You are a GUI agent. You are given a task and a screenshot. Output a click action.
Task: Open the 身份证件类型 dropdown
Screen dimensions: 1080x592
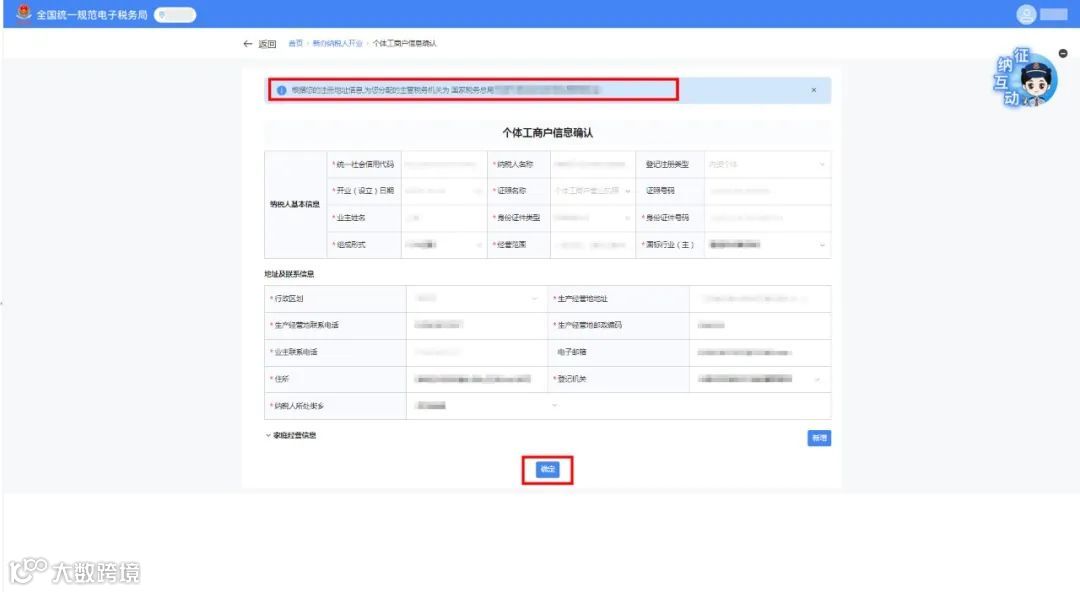593,218
